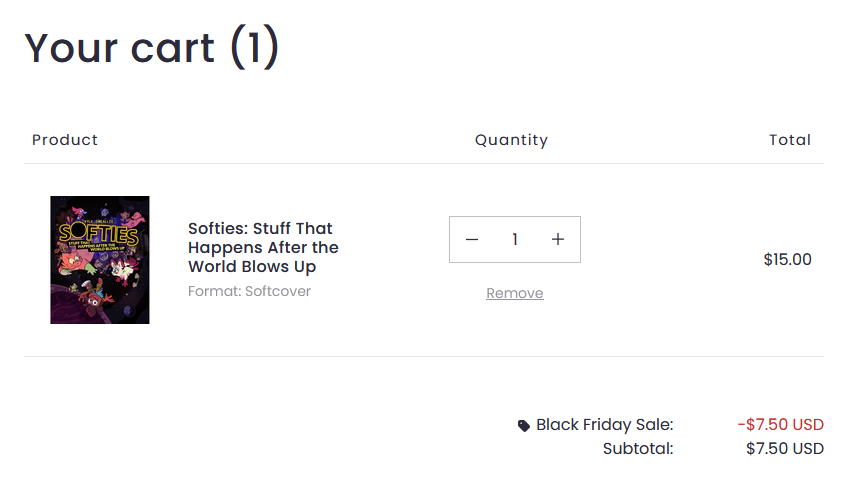Click the red -$7.50 USD discount amount
The width and height of the screenshot is (853, 478).
click(x=780, y=425)
